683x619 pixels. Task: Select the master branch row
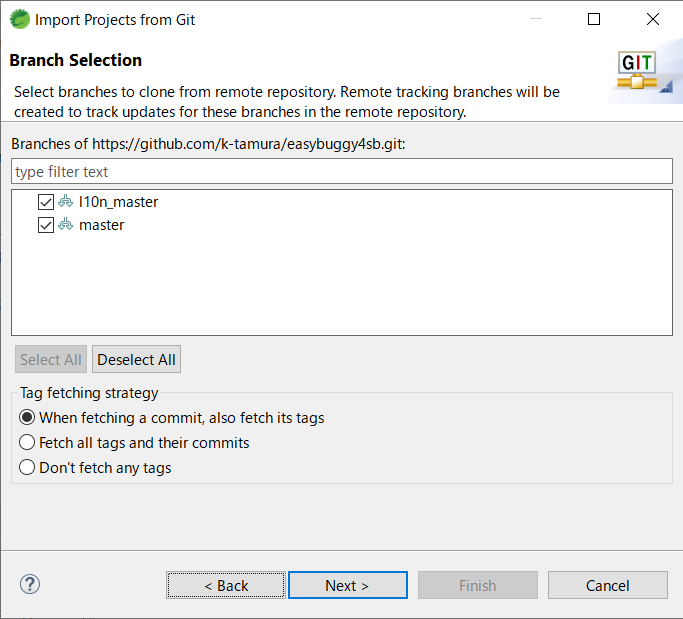click(102, 225)
